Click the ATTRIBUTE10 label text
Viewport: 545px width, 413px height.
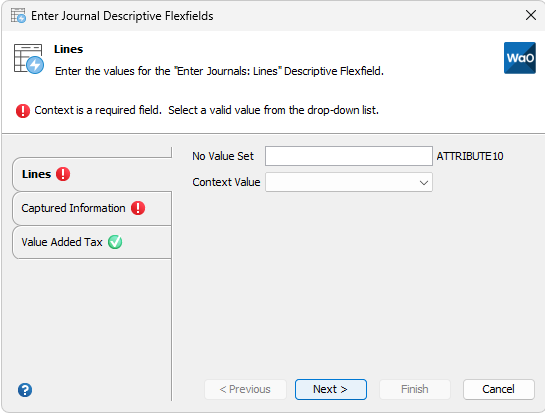click(x=470, y=156)
